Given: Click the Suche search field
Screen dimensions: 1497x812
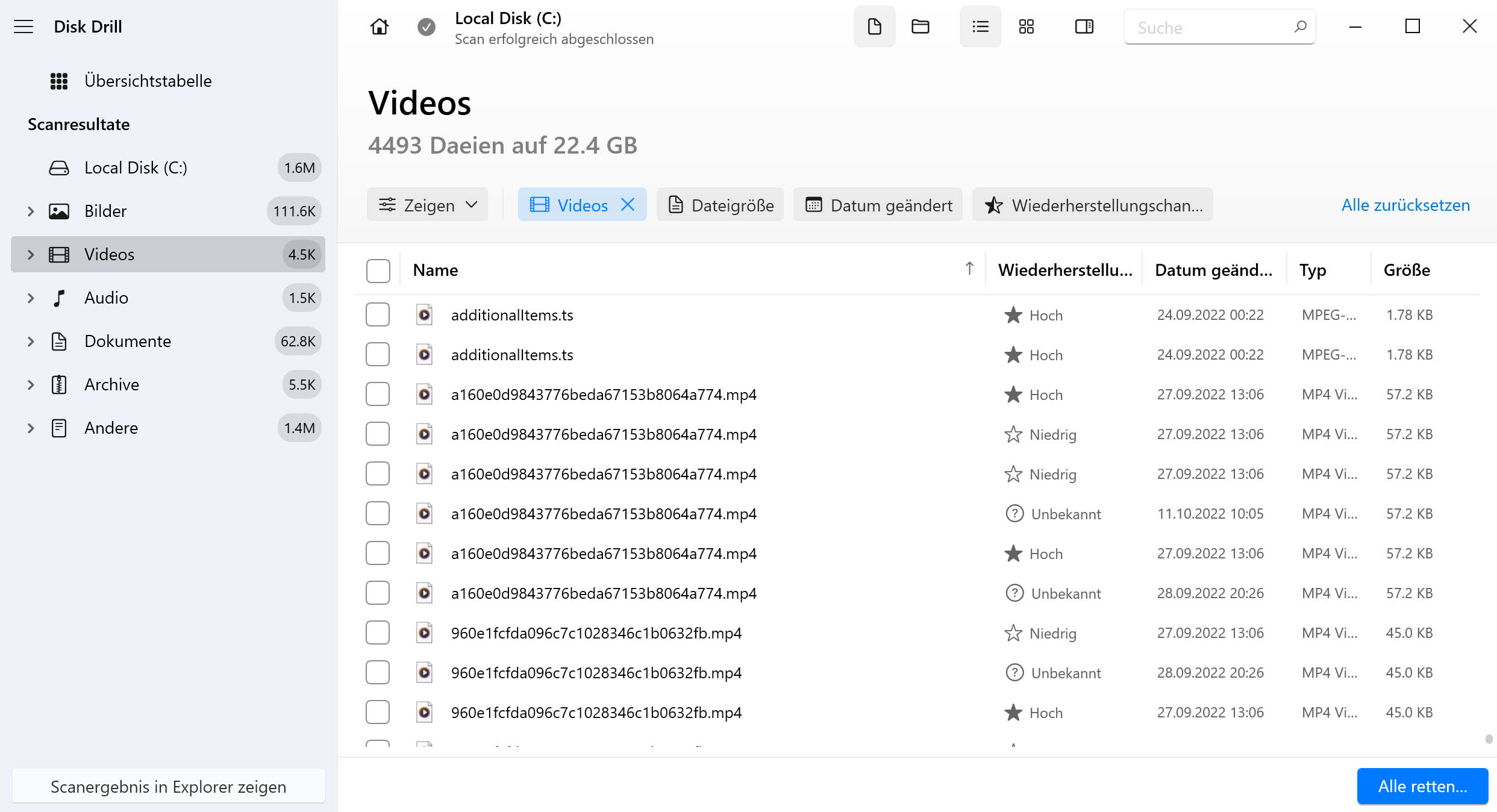Looking at the screenshot, I should (1219, 27).
